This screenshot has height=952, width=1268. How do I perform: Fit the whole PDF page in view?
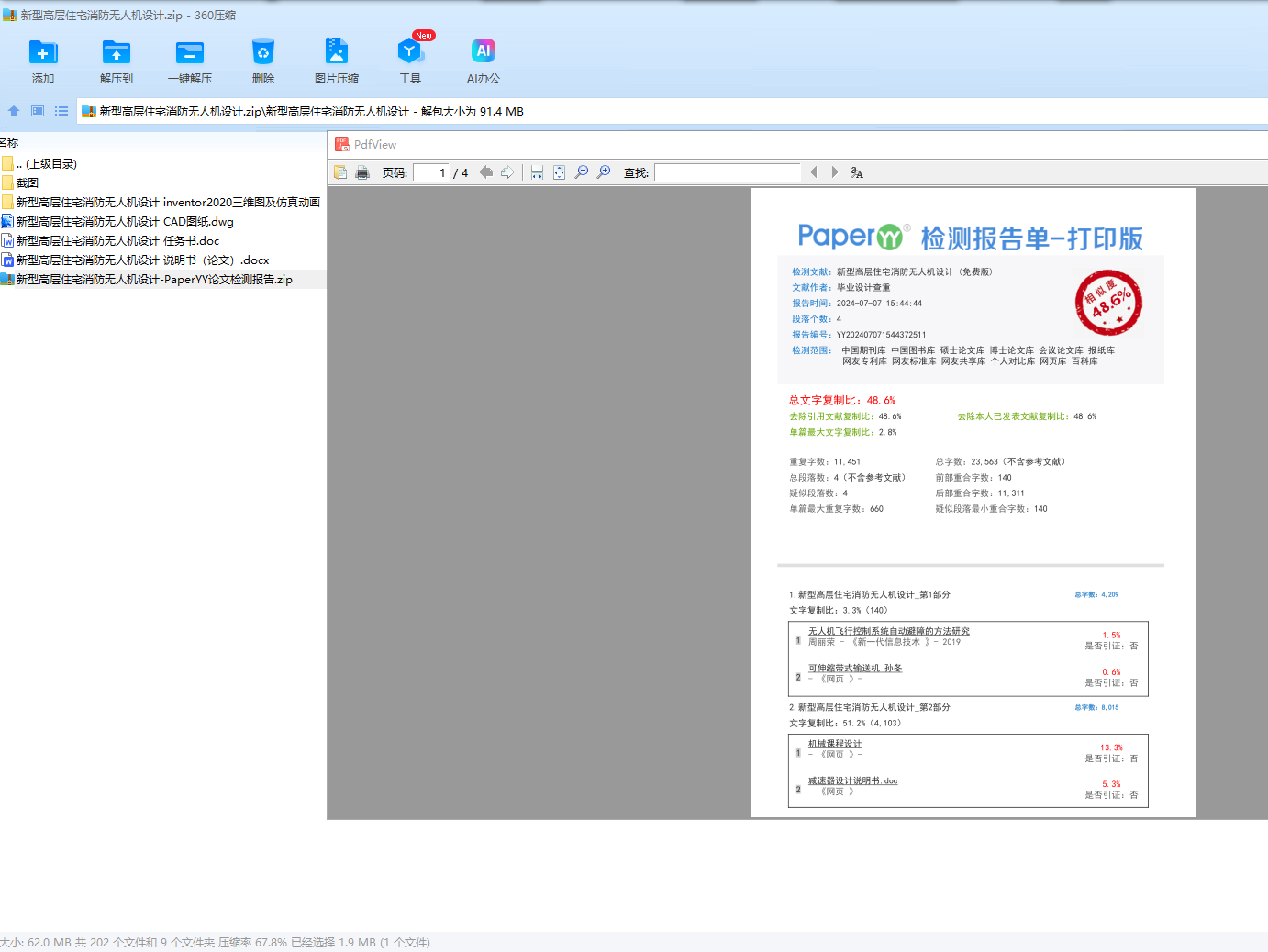pos(559,172)
